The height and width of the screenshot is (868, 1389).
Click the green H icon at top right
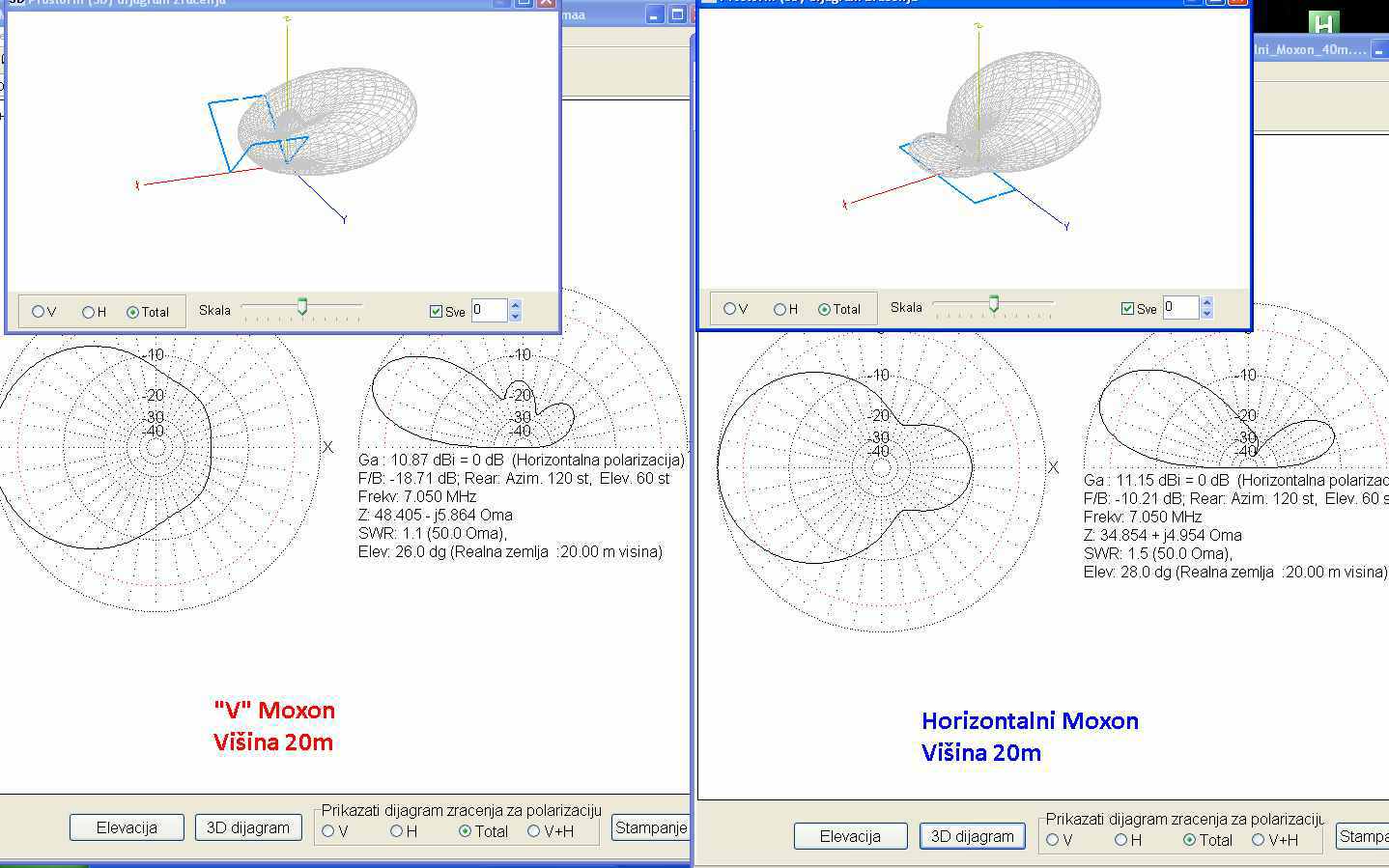(1323, 23)
